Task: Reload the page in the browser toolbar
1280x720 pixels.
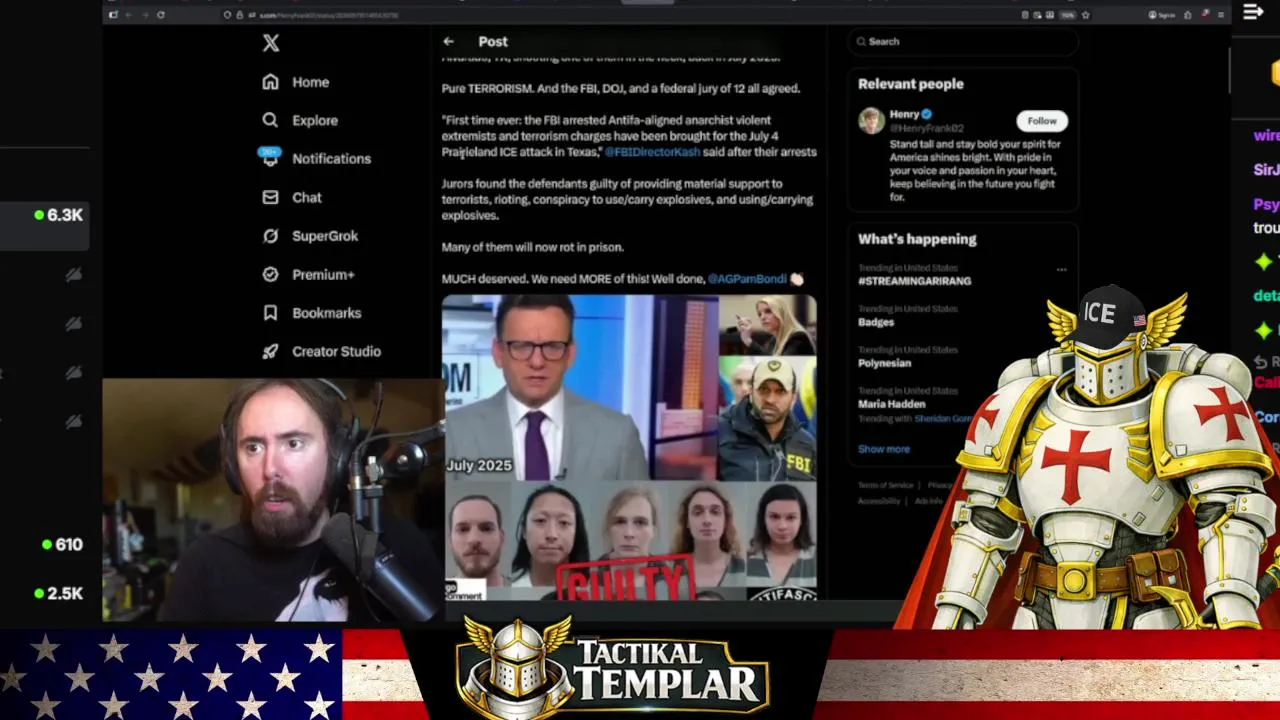Action: (x=161, y=15)
